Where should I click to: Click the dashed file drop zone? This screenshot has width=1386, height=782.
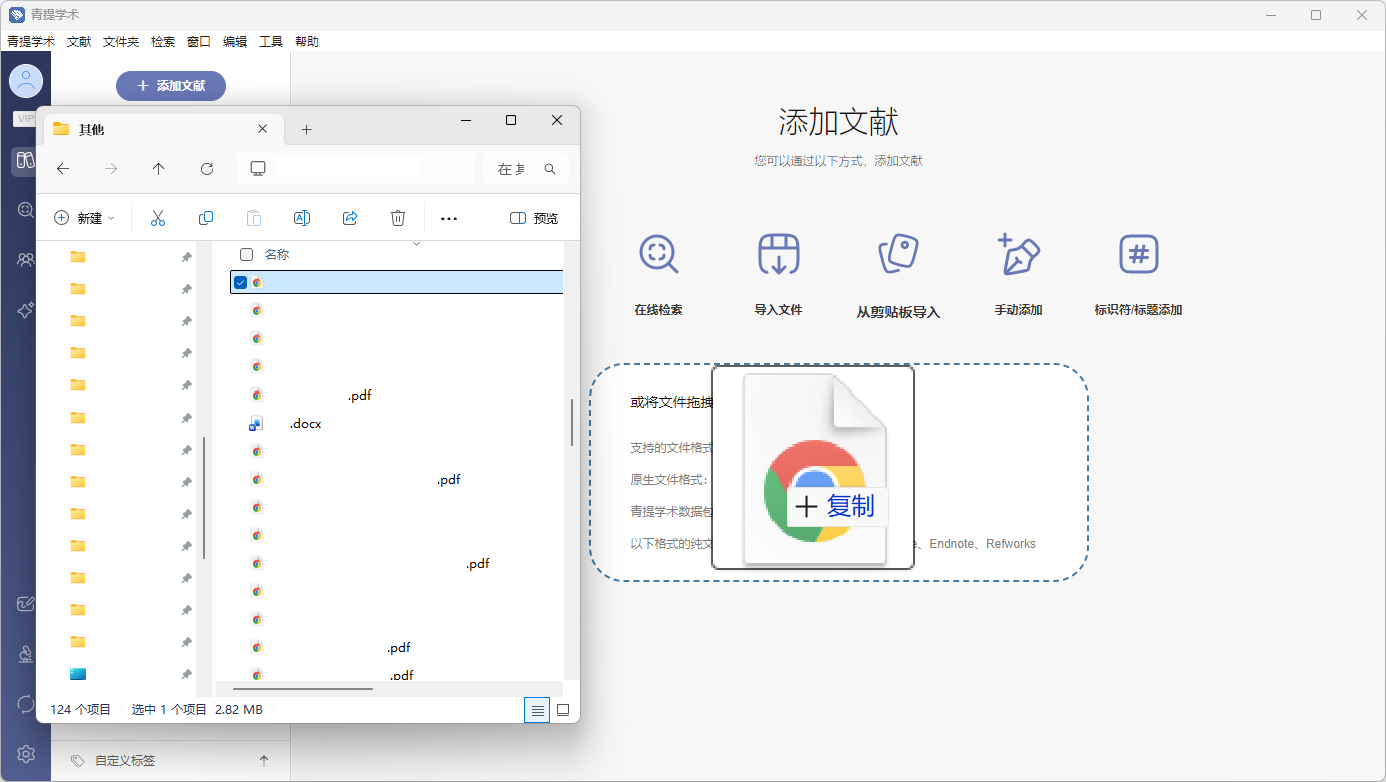[x=839, y=472]
